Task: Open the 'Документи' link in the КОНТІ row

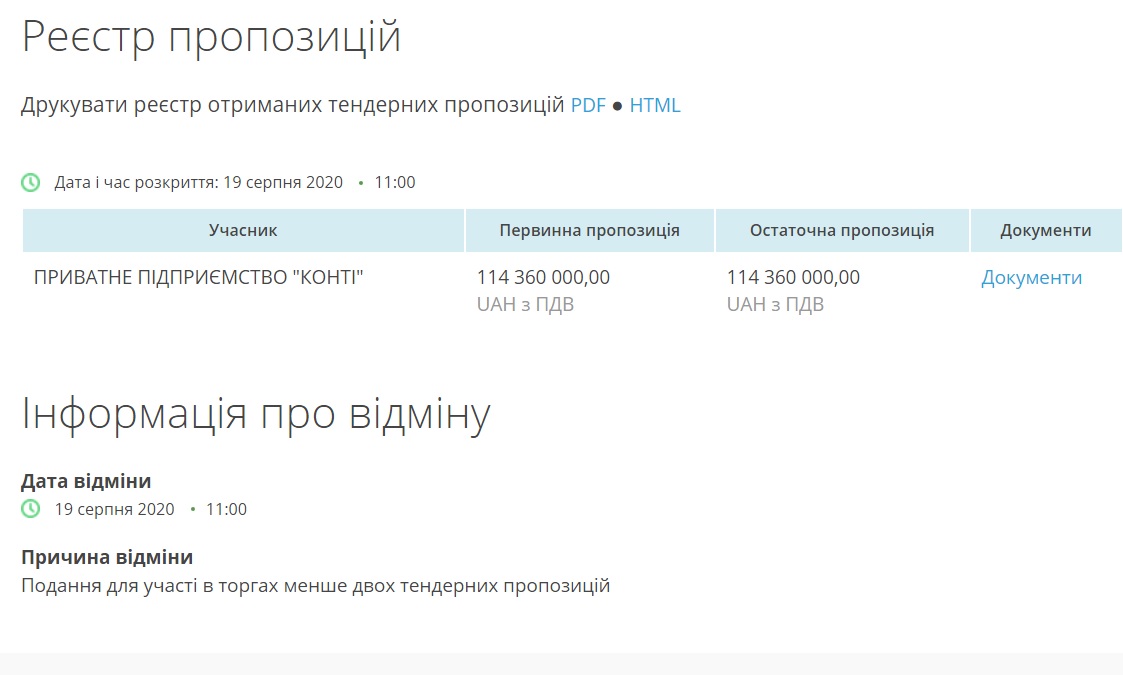Action: 1031,278
